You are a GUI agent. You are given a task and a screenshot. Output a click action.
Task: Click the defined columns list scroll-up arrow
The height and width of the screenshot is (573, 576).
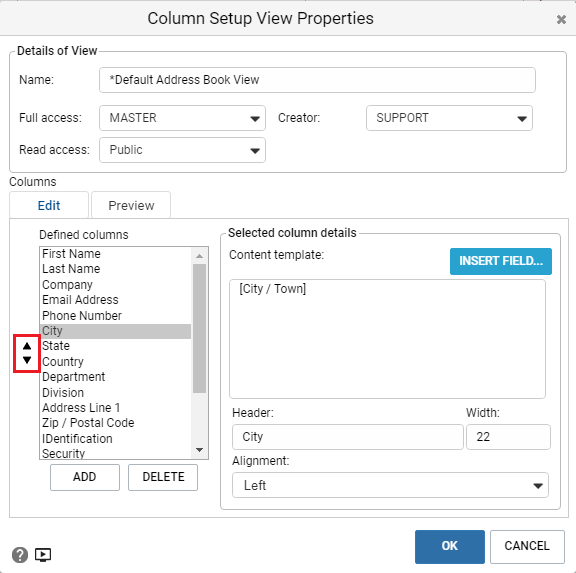[x=199, y=256]
